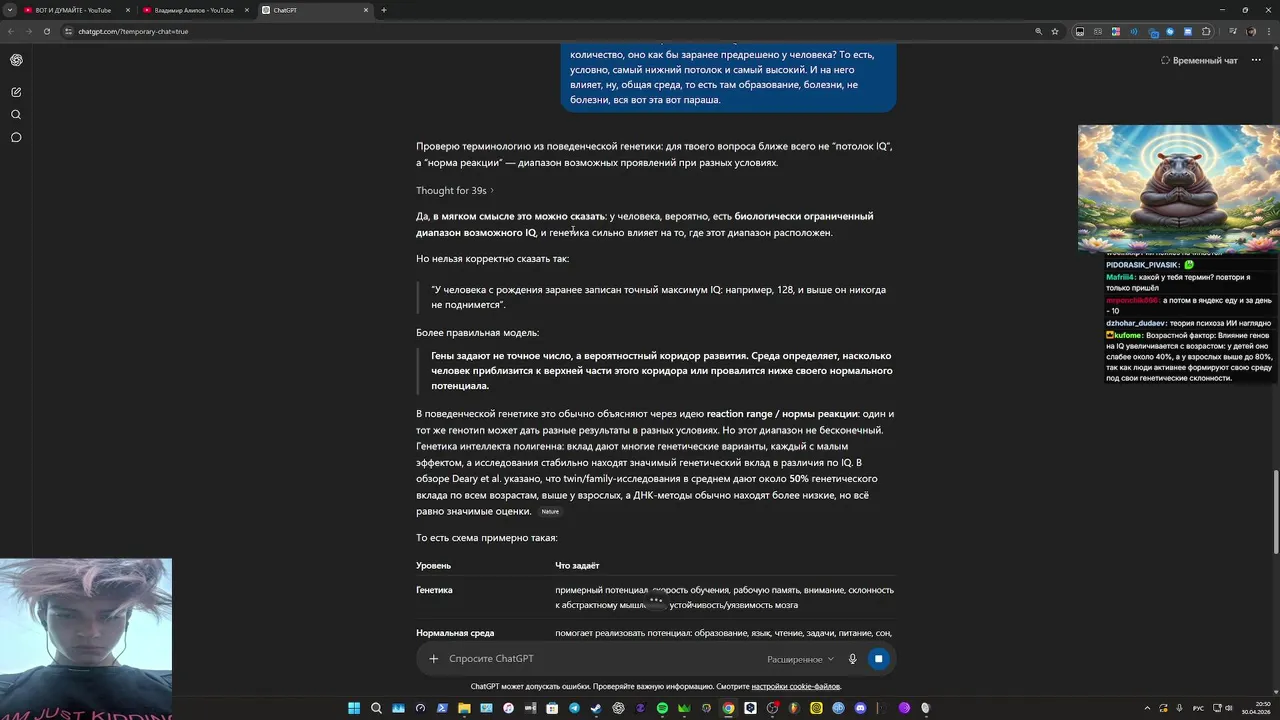Close the ChatGPT browser tab
Viewport: 1280px width, 720px height.
pyautogui.click(x=366, y=10)
